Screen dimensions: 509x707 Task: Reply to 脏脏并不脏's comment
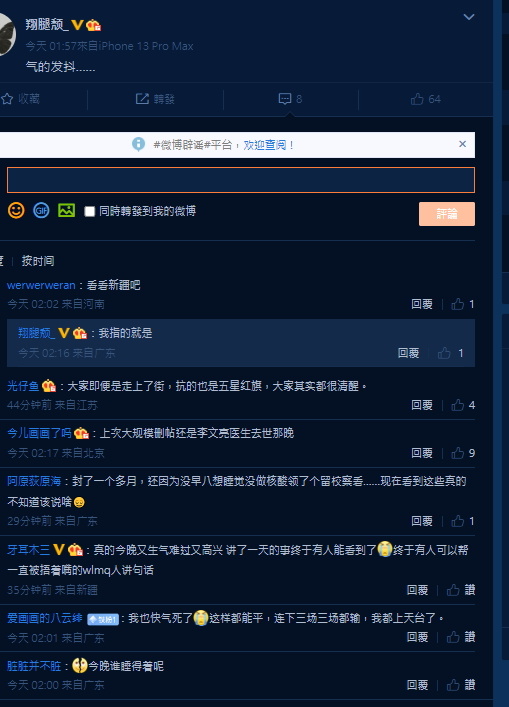pos(417,685)
